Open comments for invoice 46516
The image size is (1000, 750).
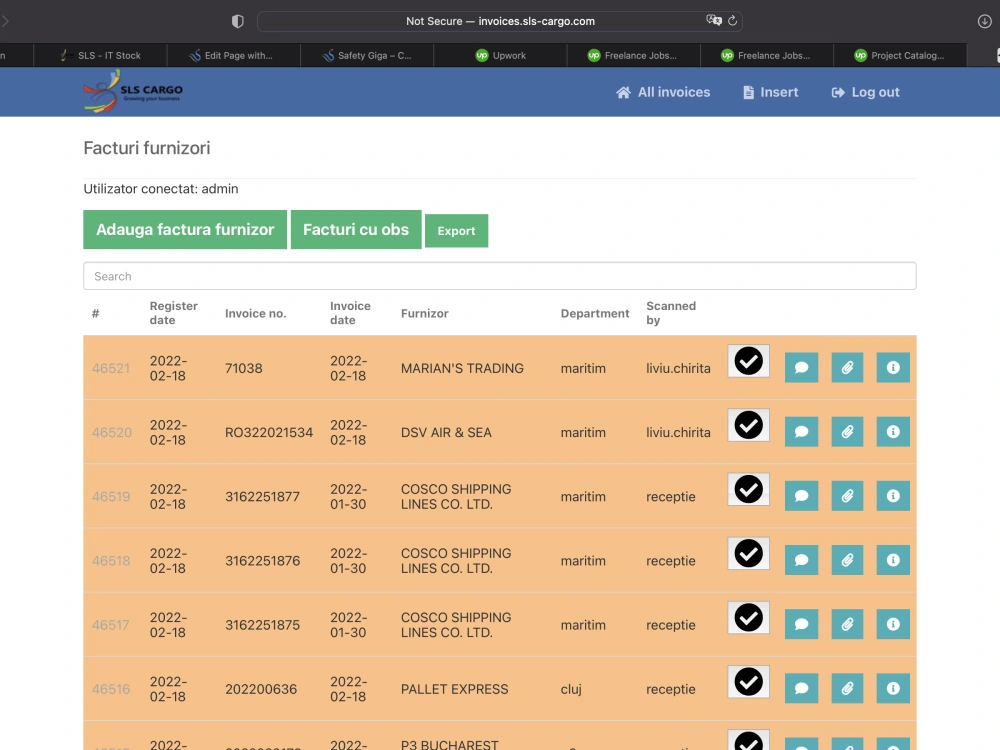coord(801,688)
